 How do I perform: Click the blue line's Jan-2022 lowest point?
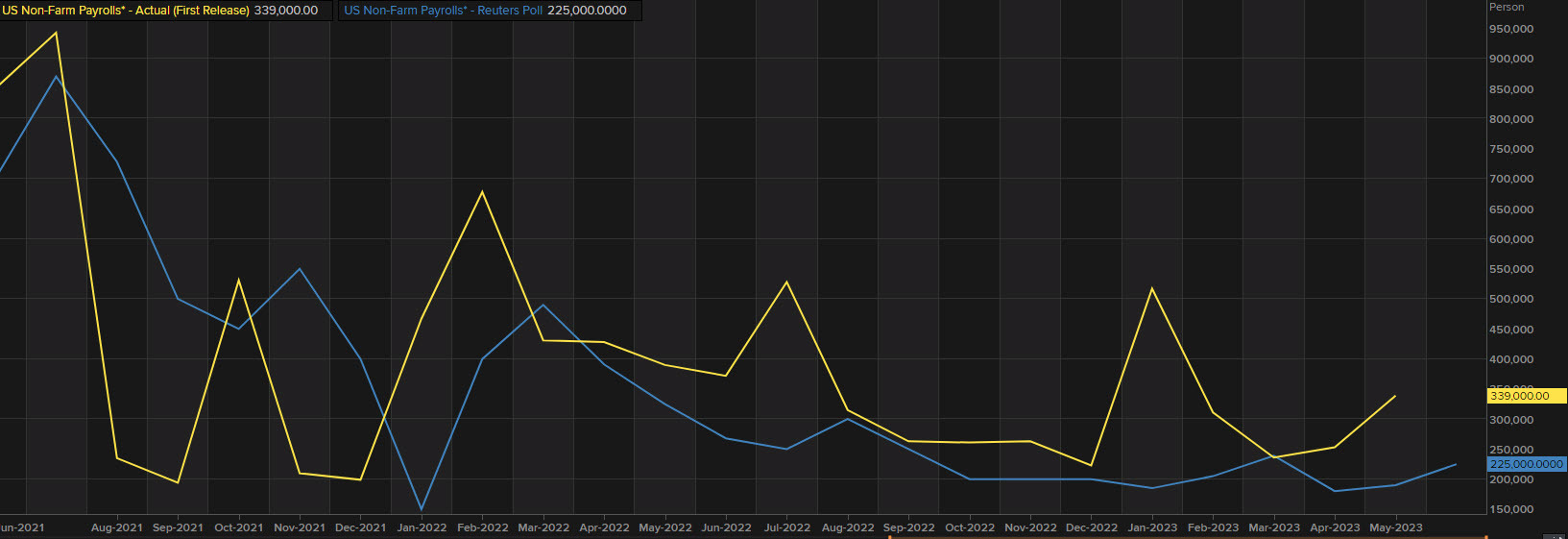(422, 509)
